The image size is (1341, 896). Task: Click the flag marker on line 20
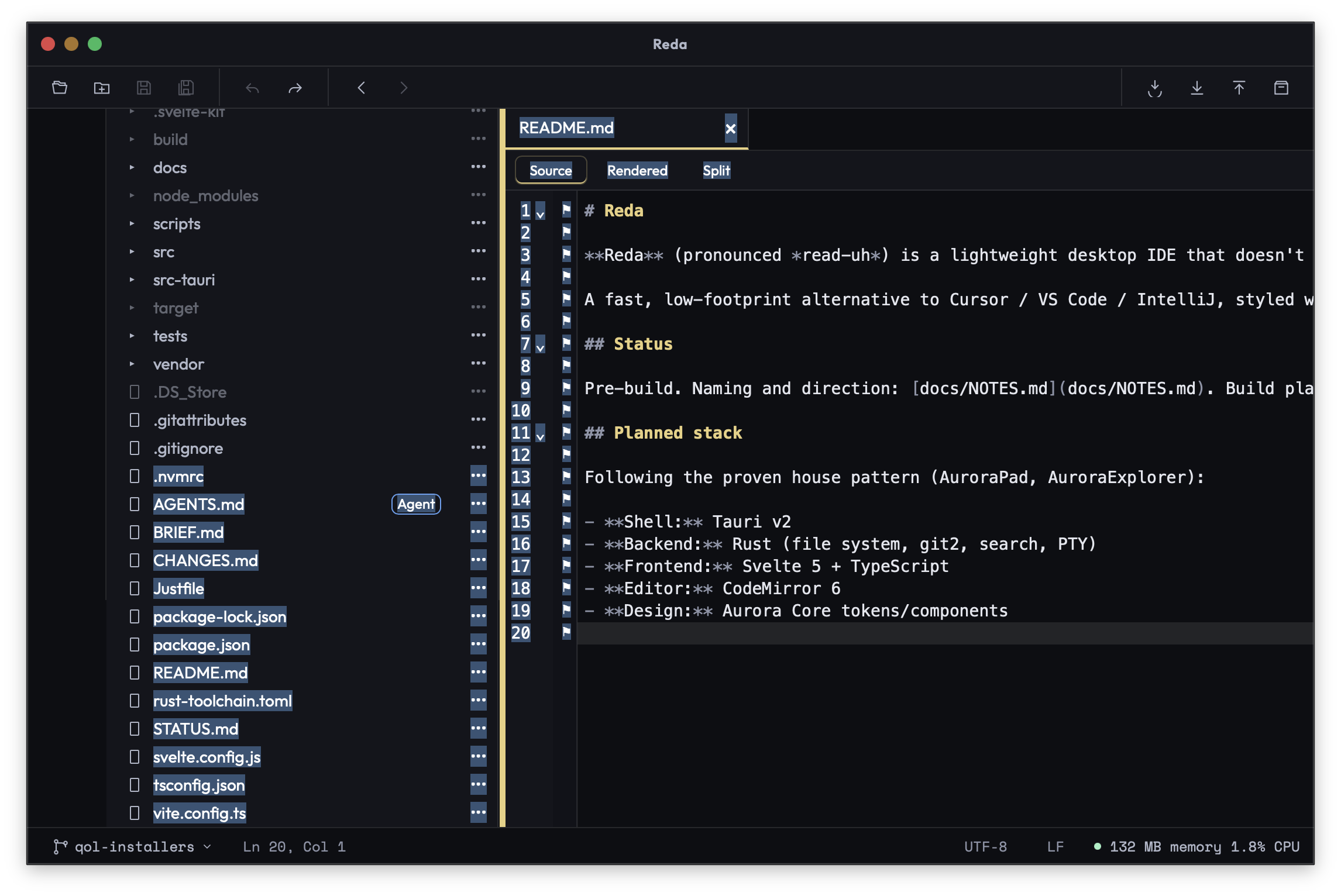click(566, 632)
